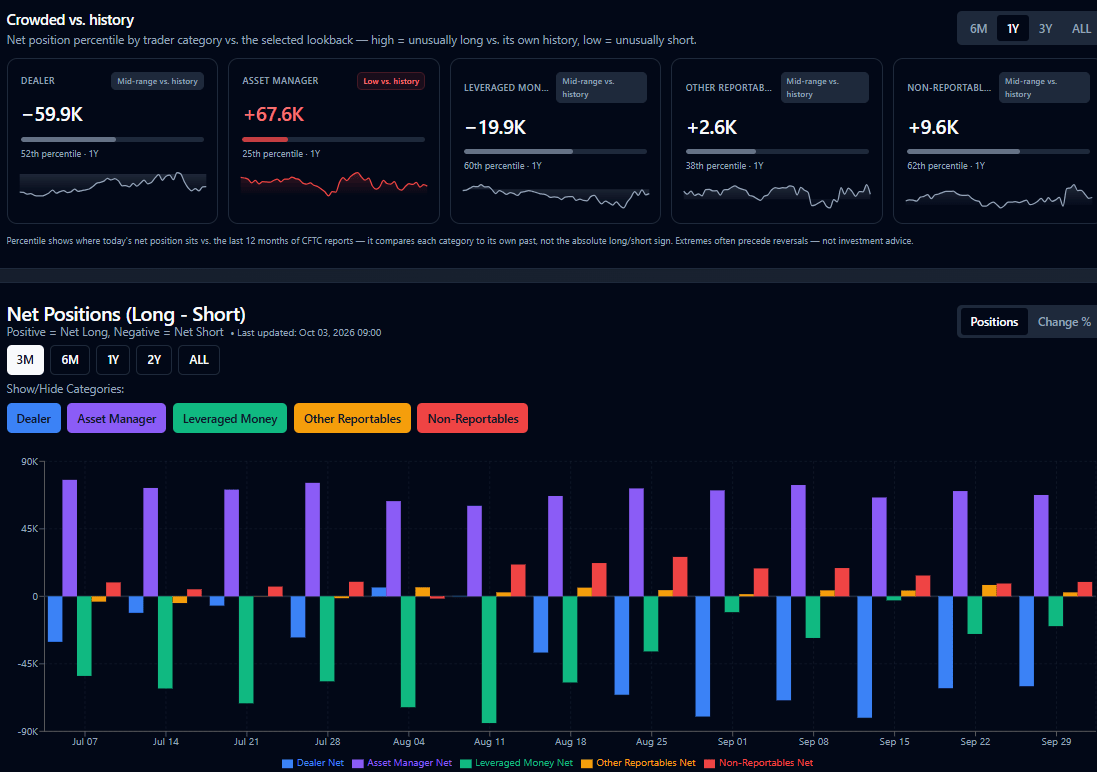Select the 3Y lookback in Crowded vs. history

point(1045,29)
